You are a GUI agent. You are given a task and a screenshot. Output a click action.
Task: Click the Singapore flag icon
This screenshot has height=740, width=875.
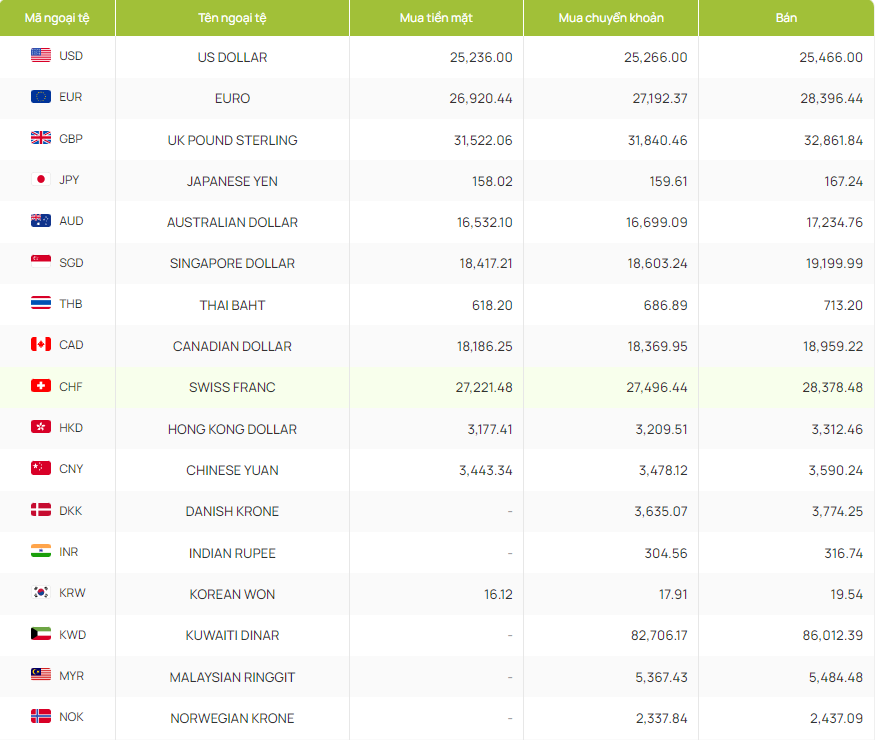pyautogui.click(x=41, y=263)
